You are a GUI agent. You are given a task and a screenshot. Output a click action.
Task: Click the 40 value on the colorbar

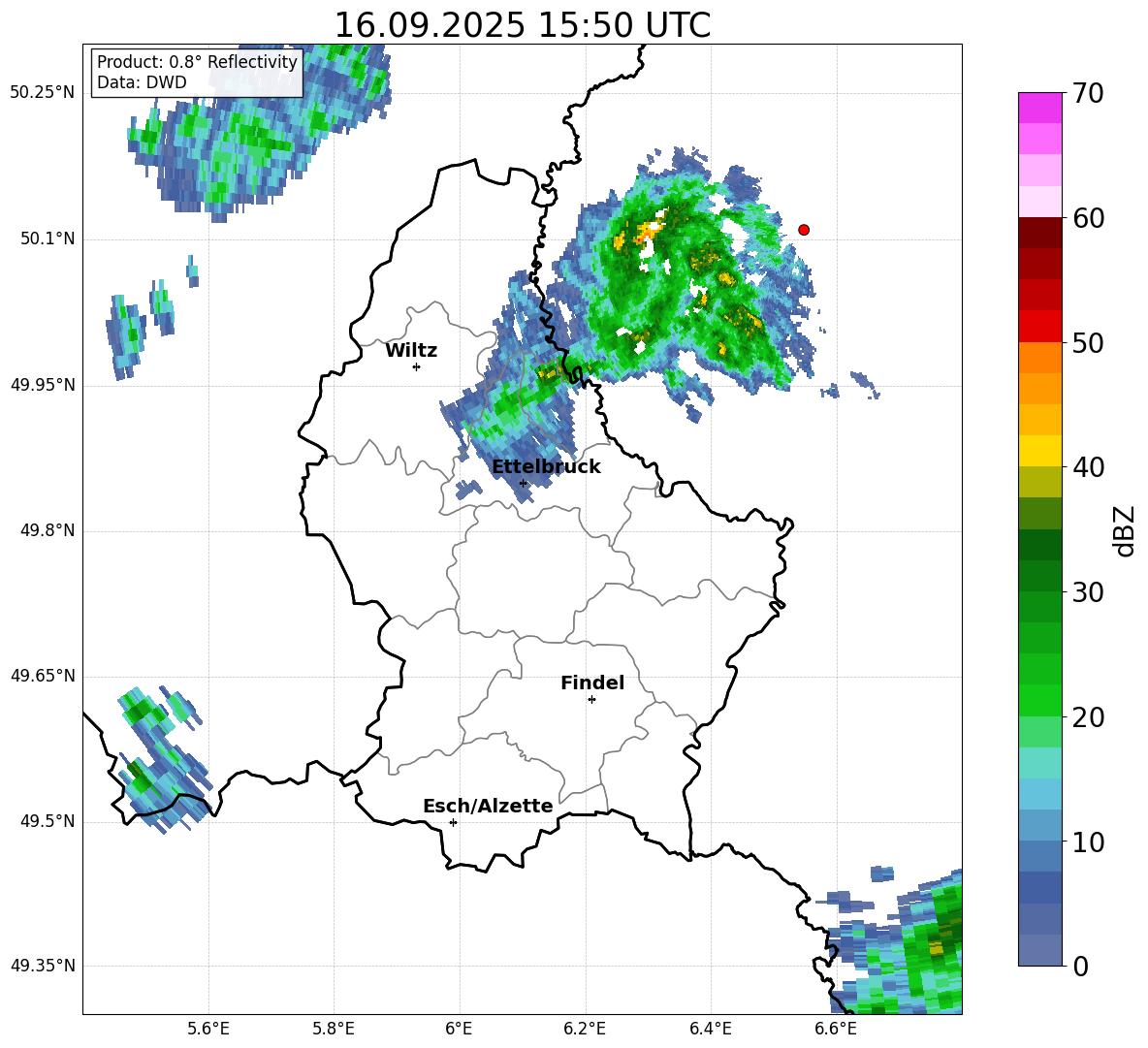1088,467
